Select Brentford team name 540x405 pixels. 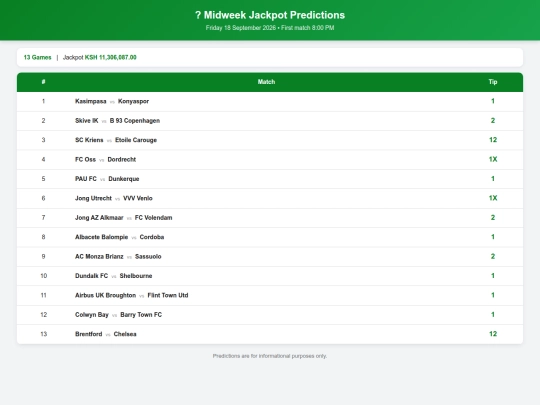[x=89, y=334]
